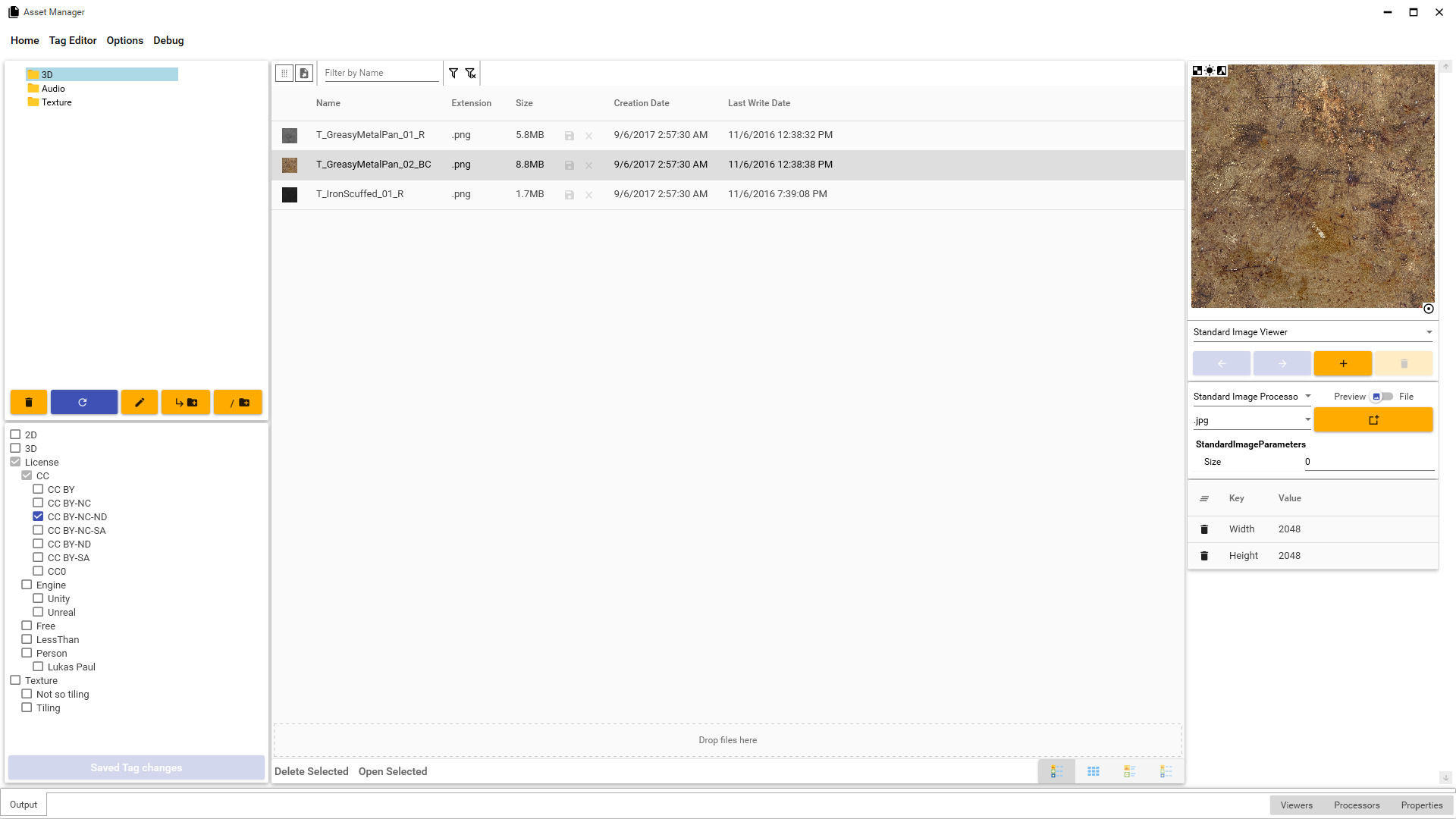Open the .jpg output format dropdown

(x=1252, y=420)
